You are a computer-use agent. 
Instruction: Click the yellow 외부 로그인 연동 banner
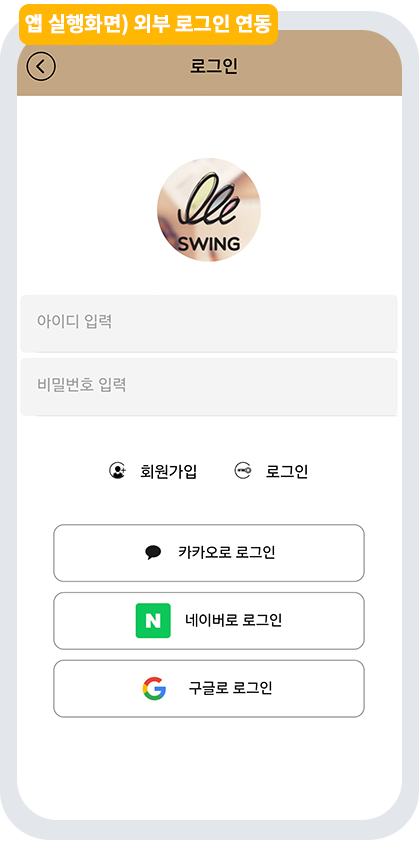[148, 24]
